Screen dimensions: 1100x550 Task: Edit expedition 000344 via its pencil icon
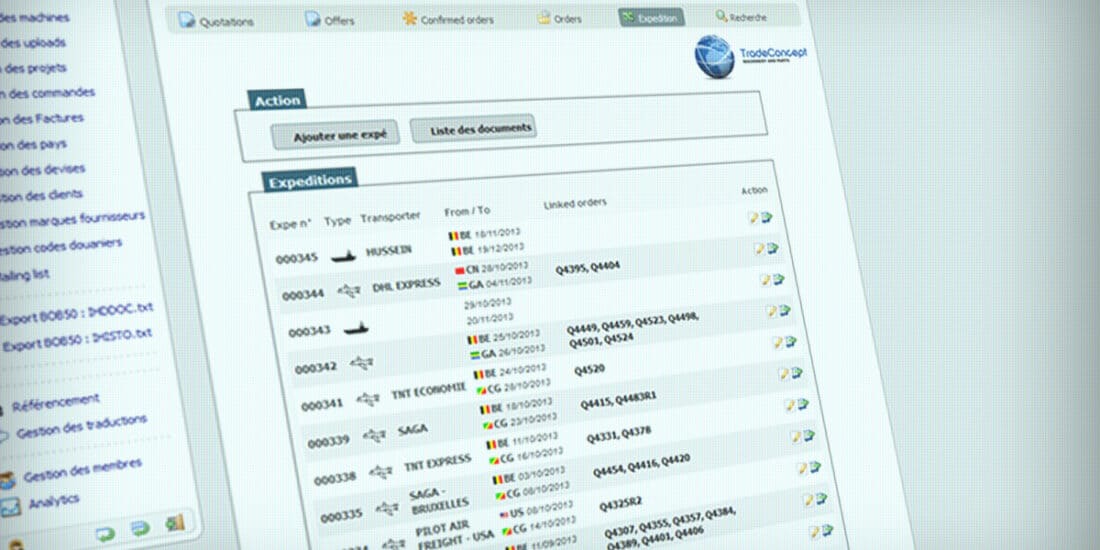pyautogui.click(x=758, y=249)
